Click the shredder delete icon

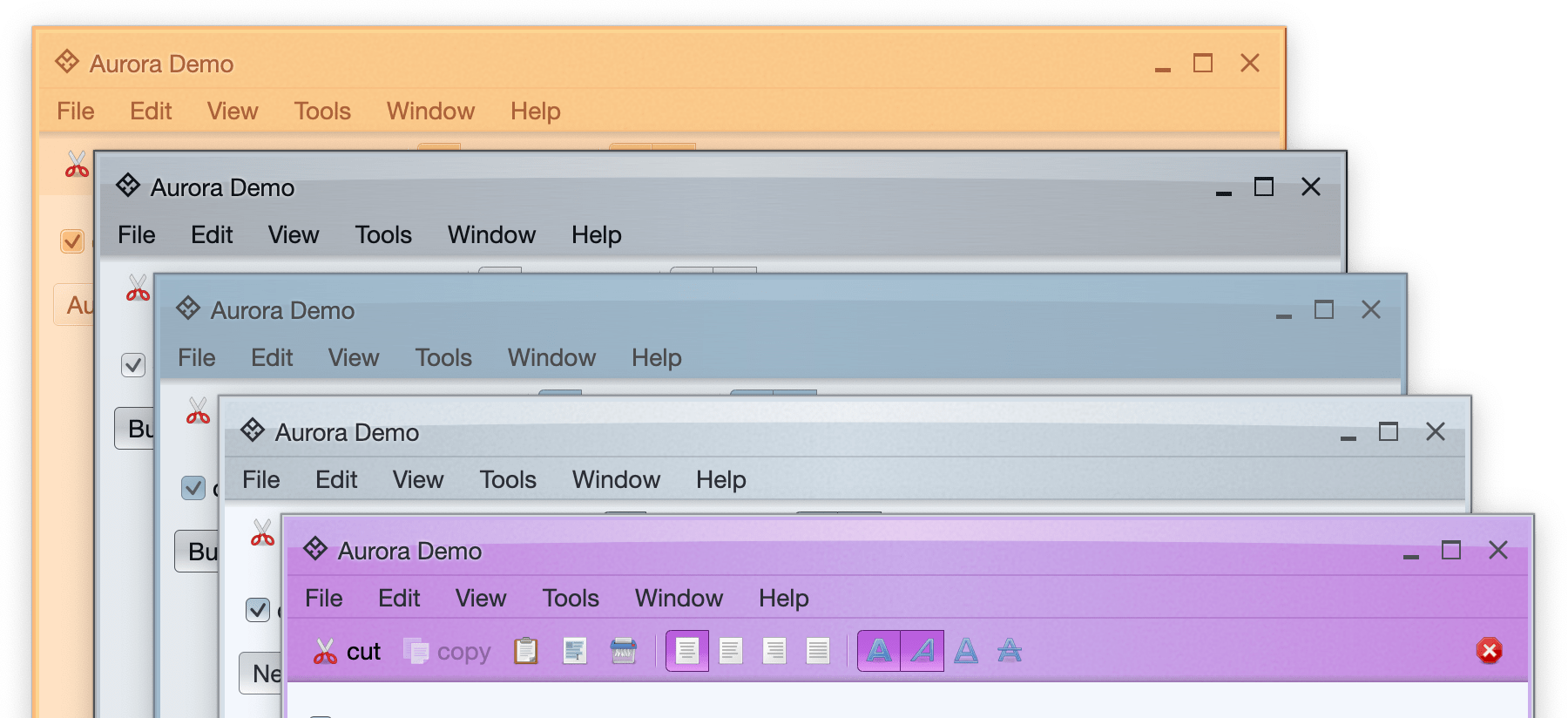tap(624, 651)
